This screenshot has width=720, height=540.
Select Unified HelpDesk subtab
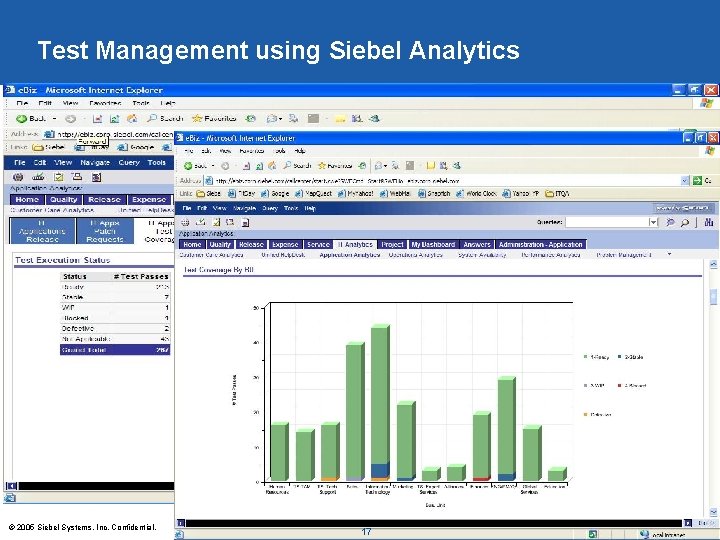point(283,254)
